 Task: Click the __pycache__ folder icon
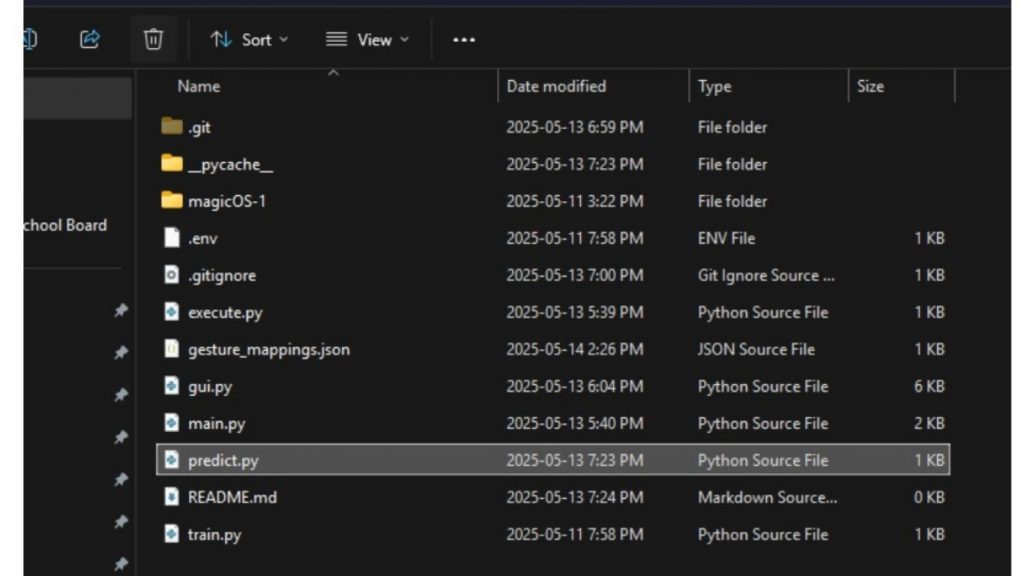pyautogui.click(x=172, y=164)
